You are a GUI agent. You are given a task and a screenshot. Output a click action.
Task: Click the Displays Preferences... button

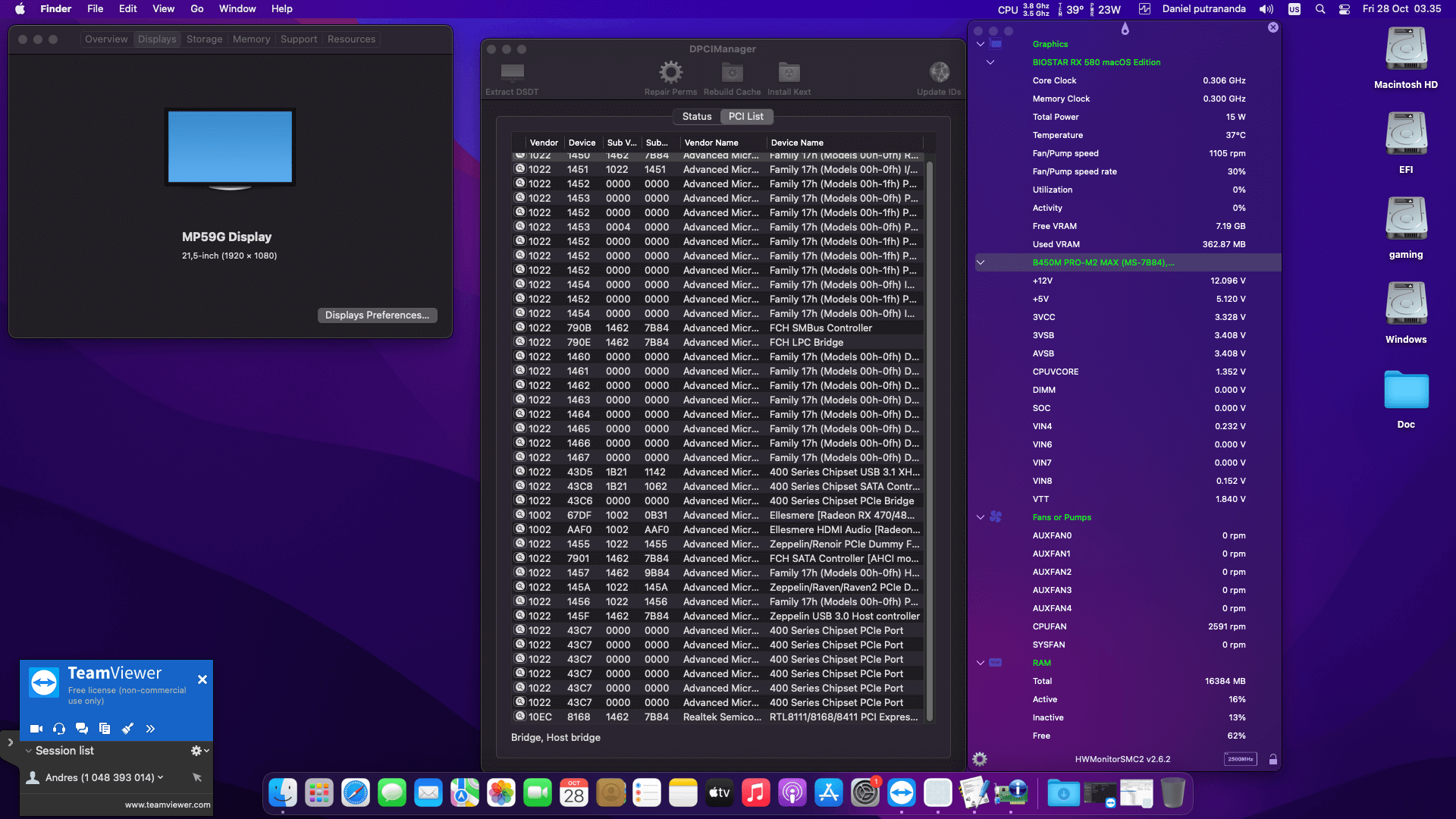[x=377, y=315]
